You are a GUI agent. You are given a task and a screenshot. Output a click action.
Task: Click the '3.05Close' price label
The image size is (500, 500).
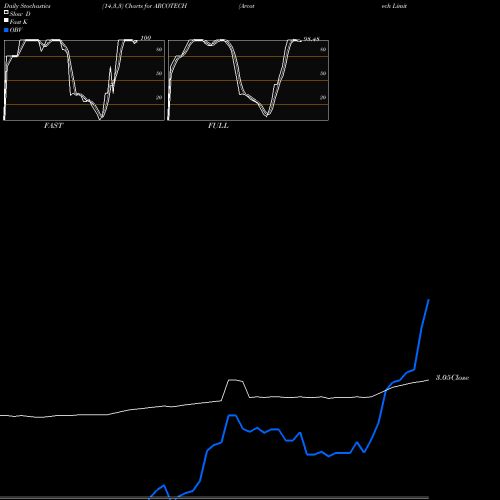pyautogui.click(x=452, y=378)
